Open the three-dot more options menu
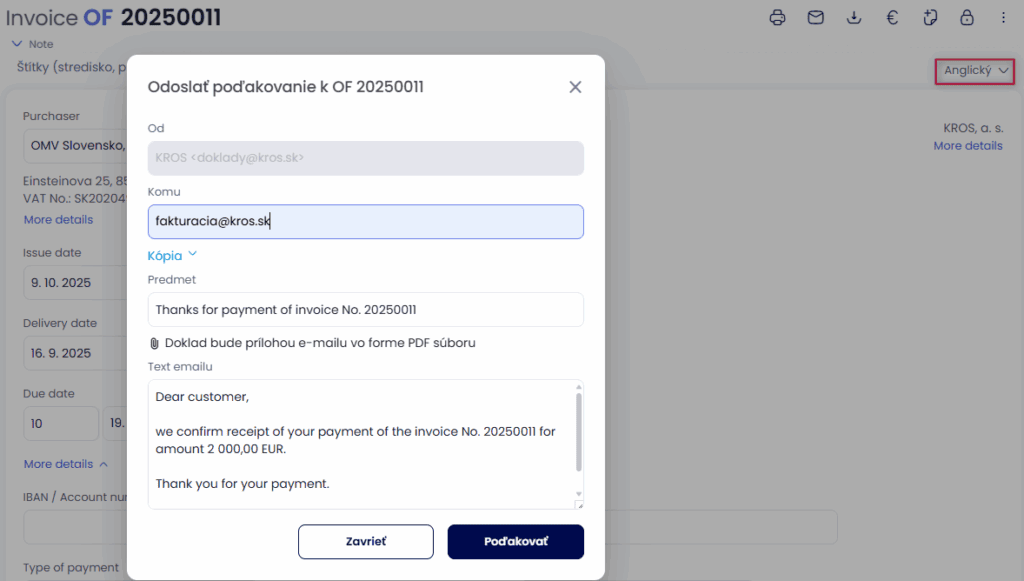The height and width of the screenshot is (581, 1024). (x=1003, y=17)
